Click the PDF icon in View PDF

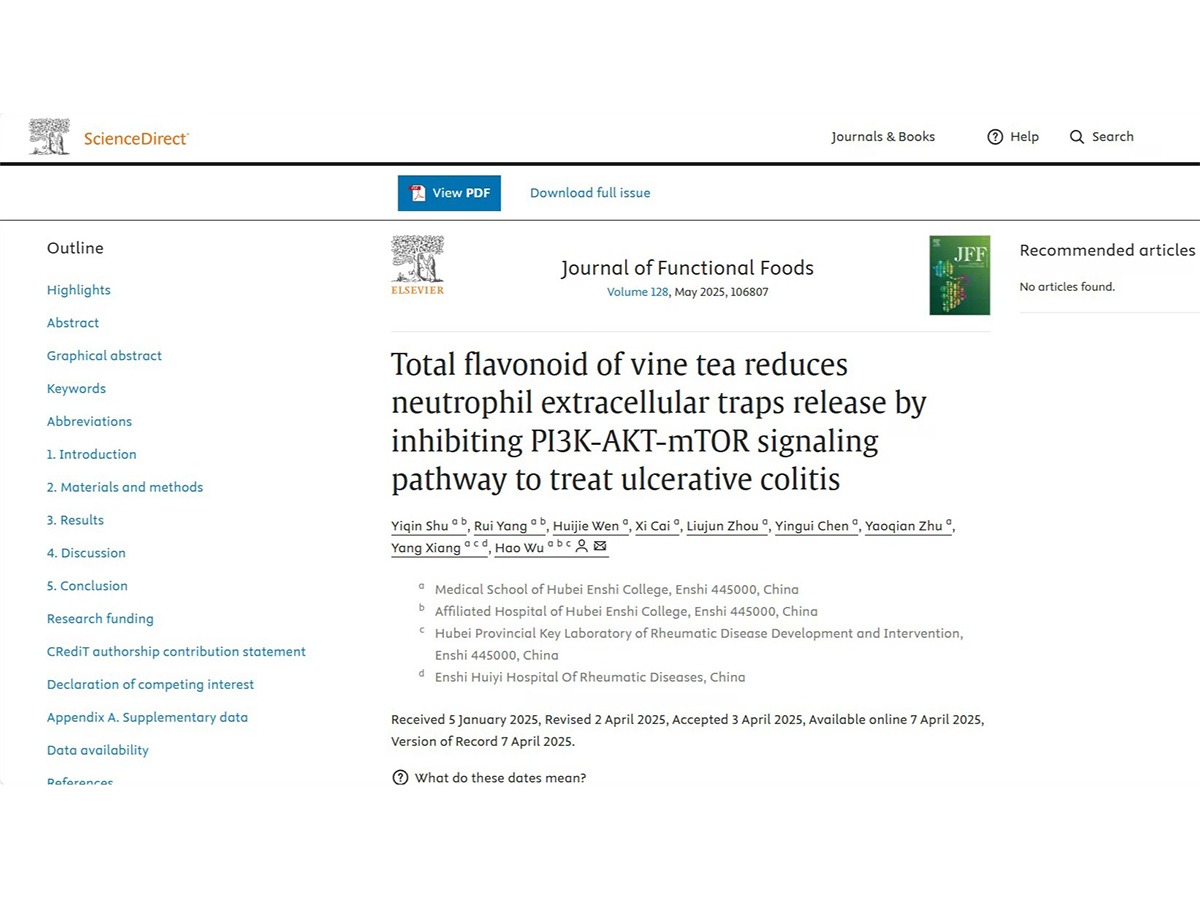(418, 193)
